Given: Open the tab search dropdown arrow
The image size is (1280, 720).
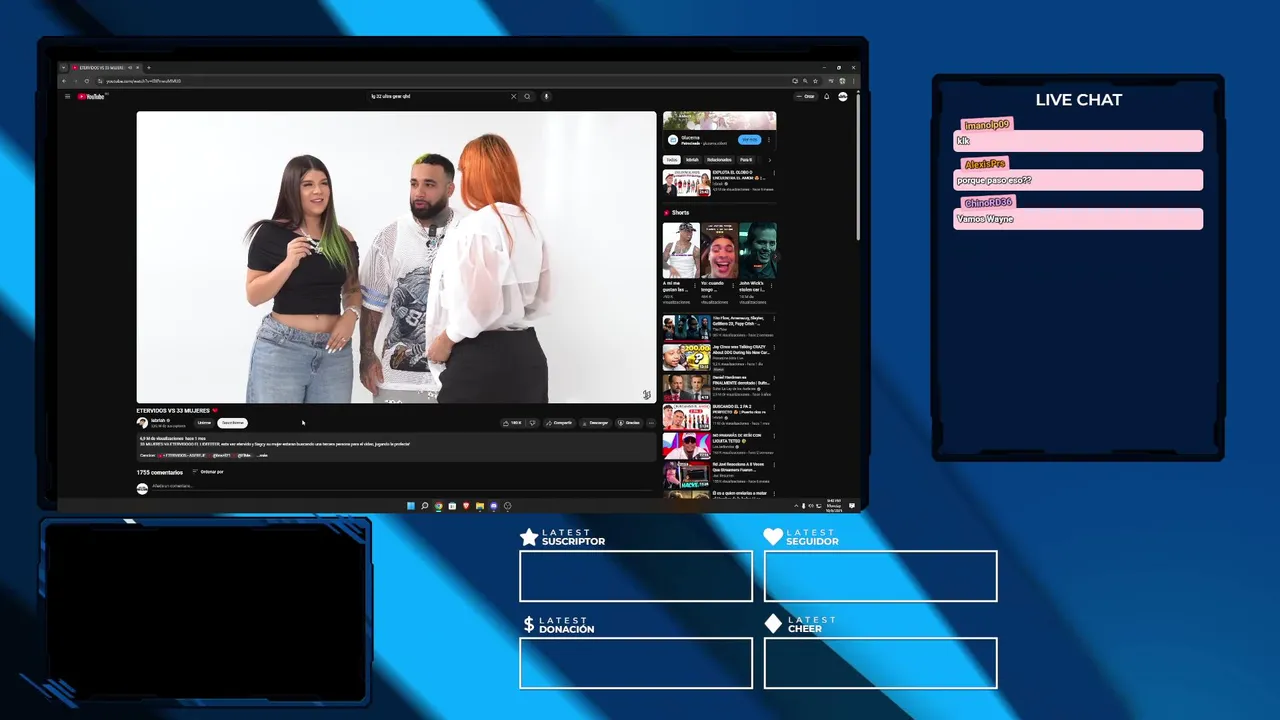Looking at the screenshot, I should pos(63,67).
